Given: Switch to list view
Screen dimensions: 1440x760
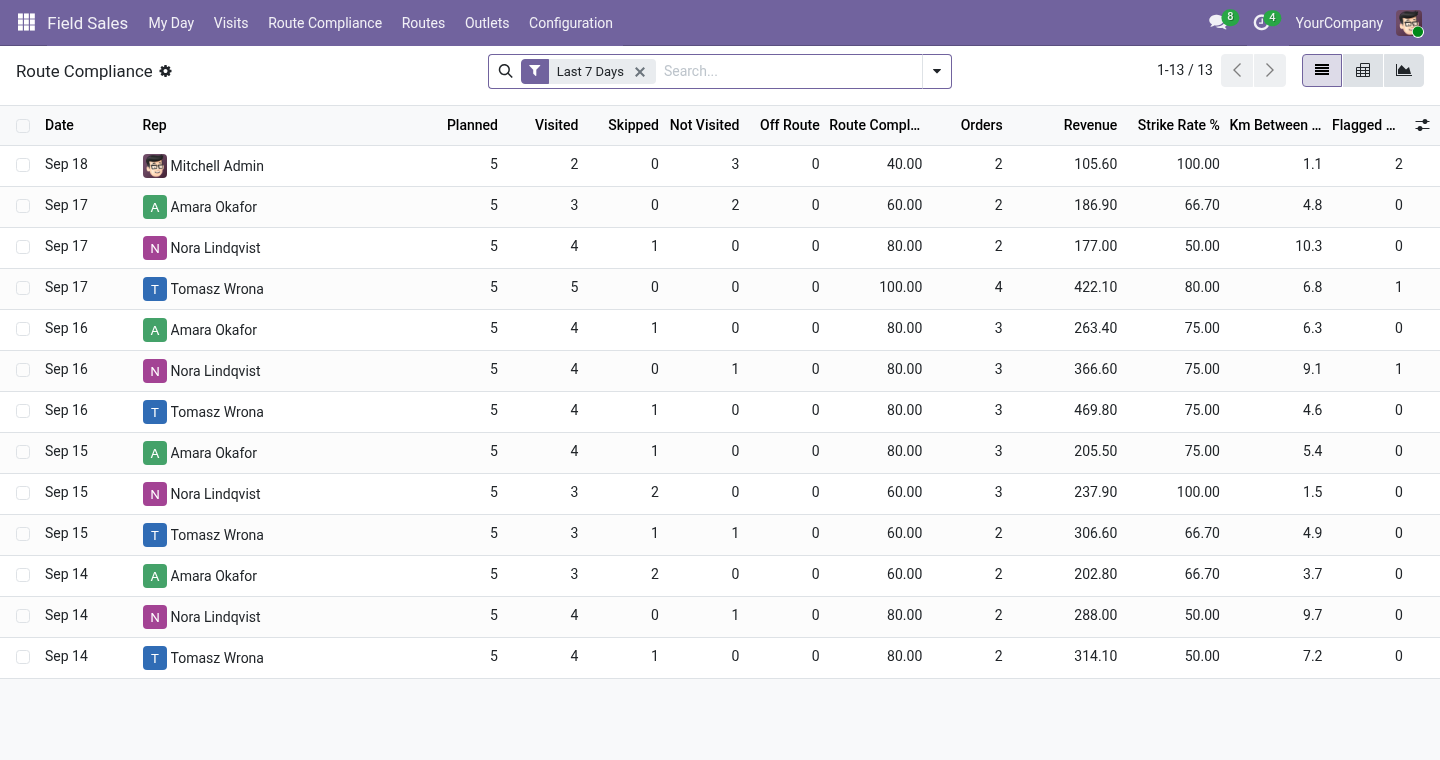Looking at the screenshot, I should tap(1322, 70).
